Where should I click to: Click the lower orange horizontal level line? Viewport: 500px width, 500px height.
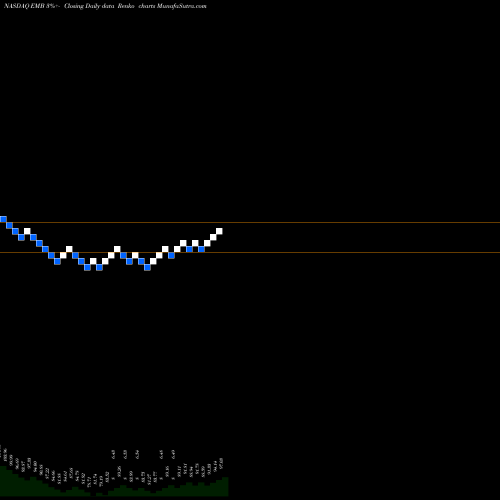tap(250, 252)
